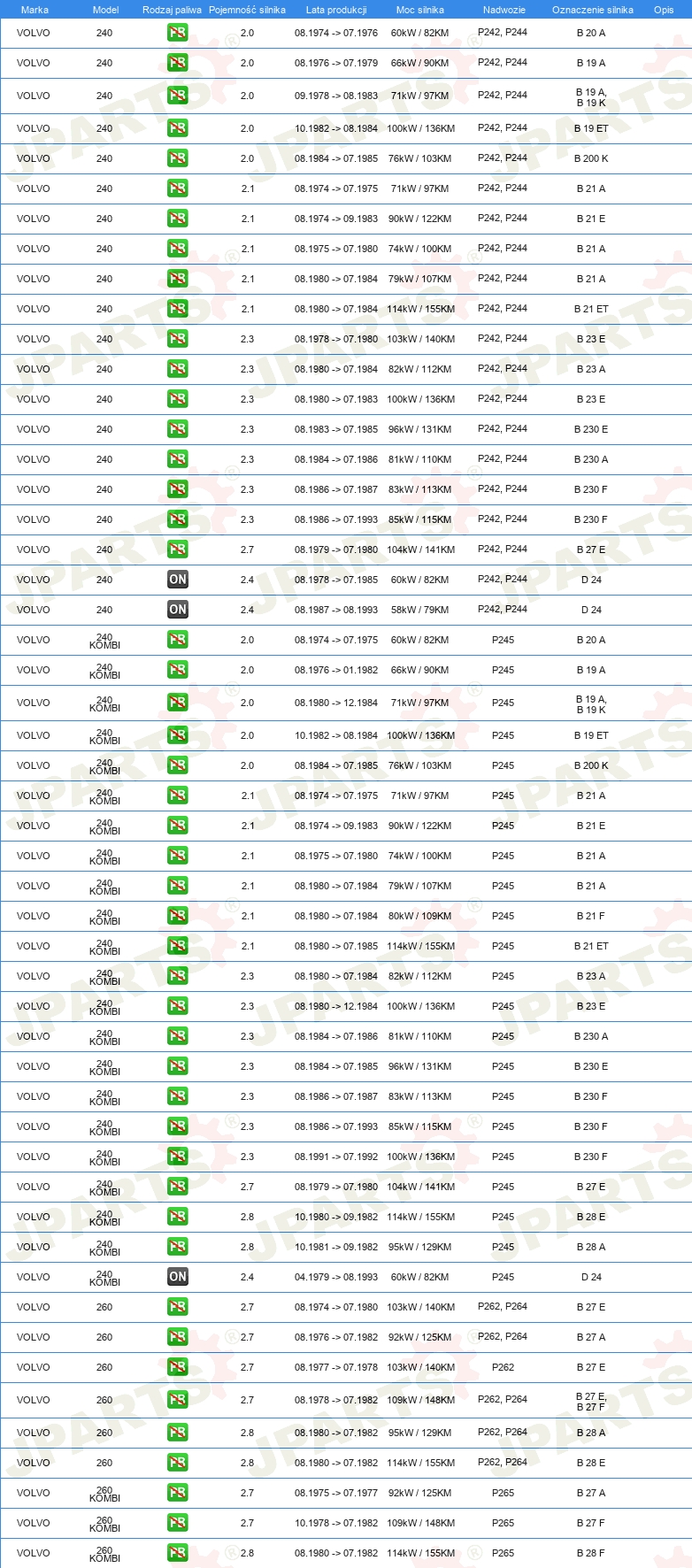Click the petrol icon in the 08.1976 -> 07.1979 row
Viewport: 692px width, 1568px height.
click(x=178, y=63)
